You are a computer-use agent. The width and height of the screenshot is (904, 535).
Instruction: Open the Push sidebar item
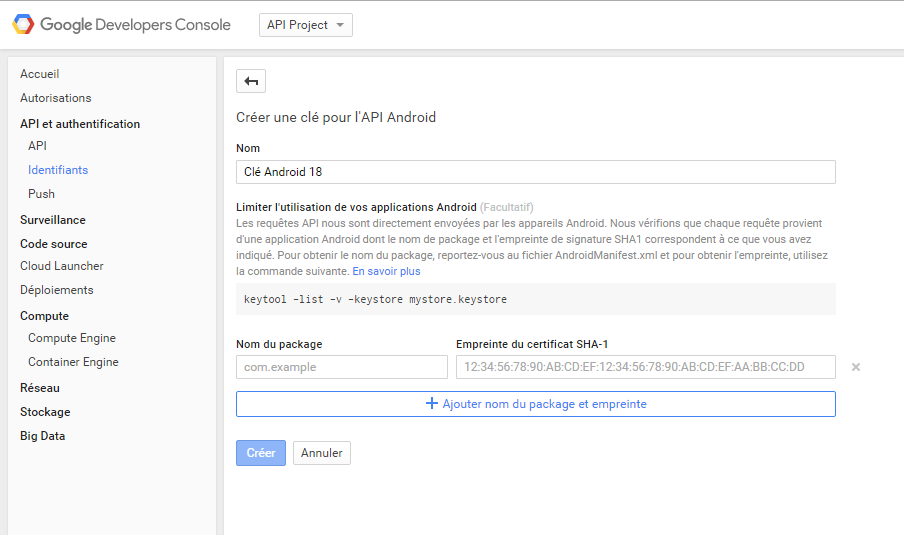tap(42, 194)
